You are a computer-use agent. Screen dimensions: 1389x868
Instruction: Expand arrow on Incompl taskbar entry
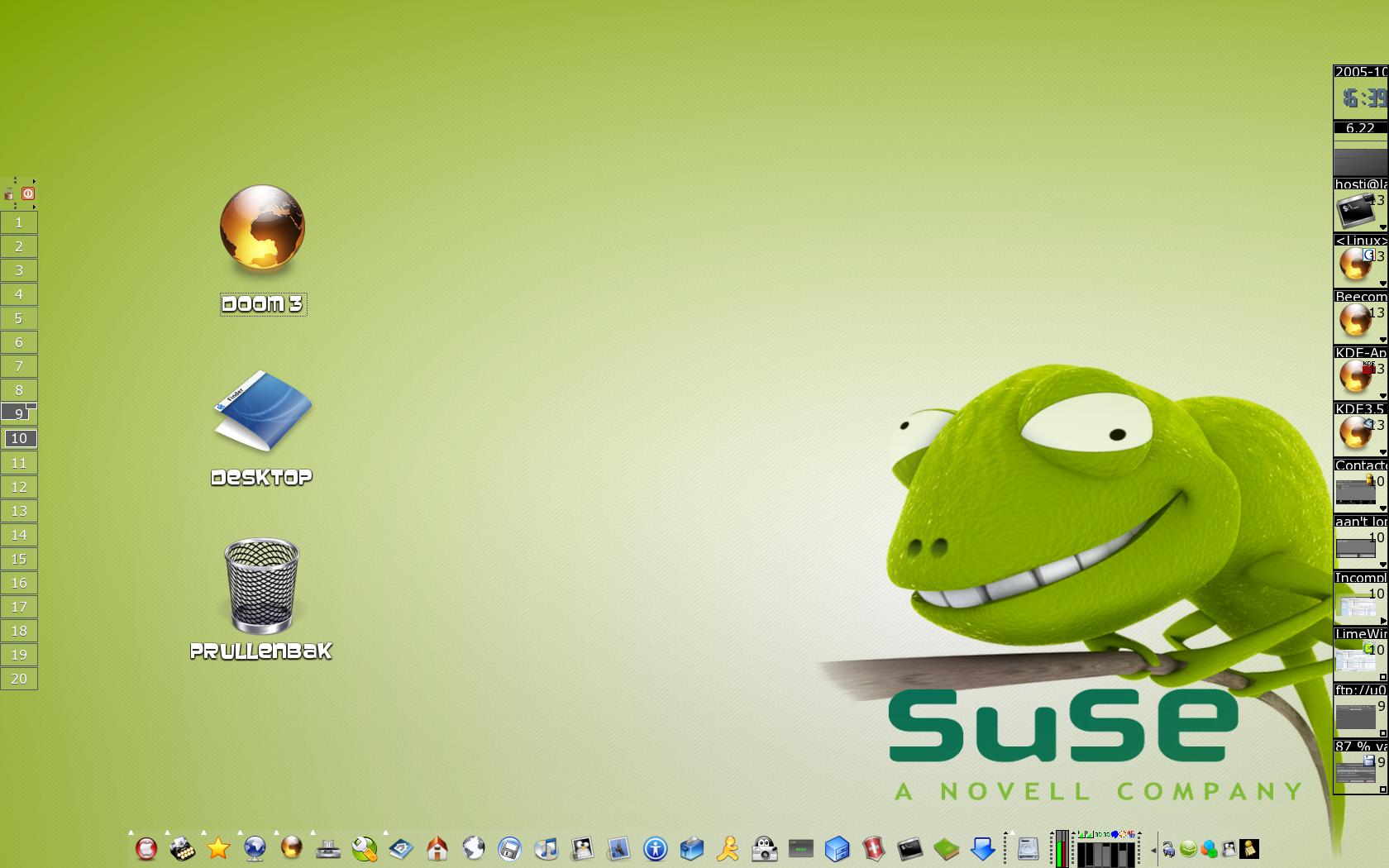pos(1382,621)
